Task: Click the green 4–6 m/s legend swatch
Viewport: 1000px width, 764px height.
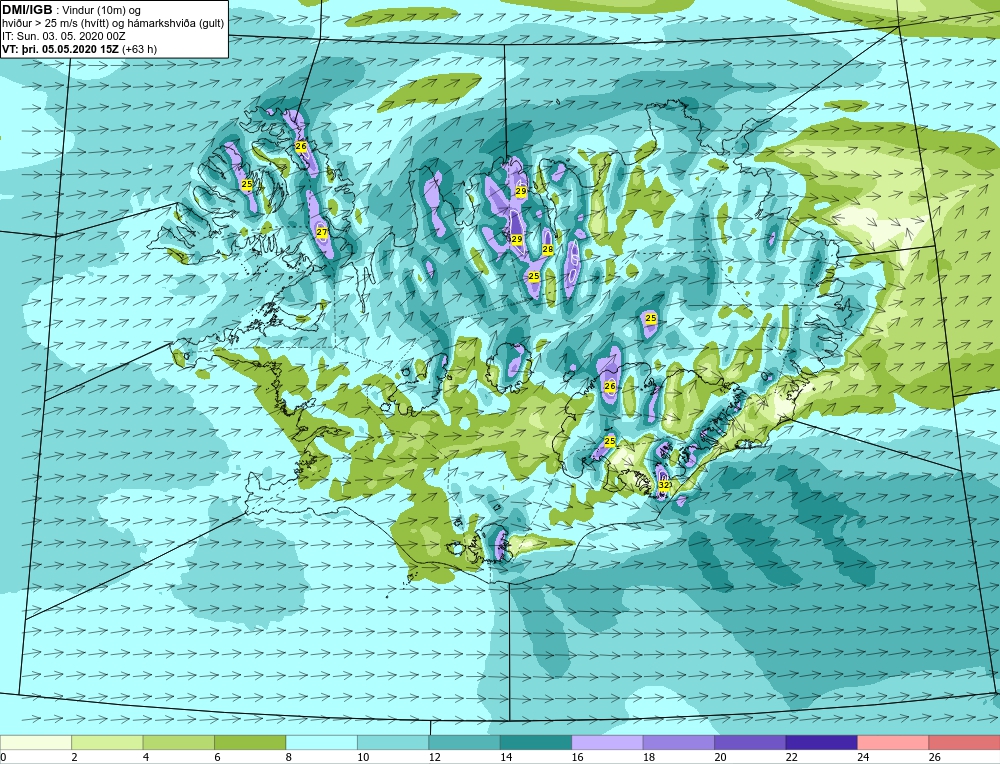Action: coord(179,742)
